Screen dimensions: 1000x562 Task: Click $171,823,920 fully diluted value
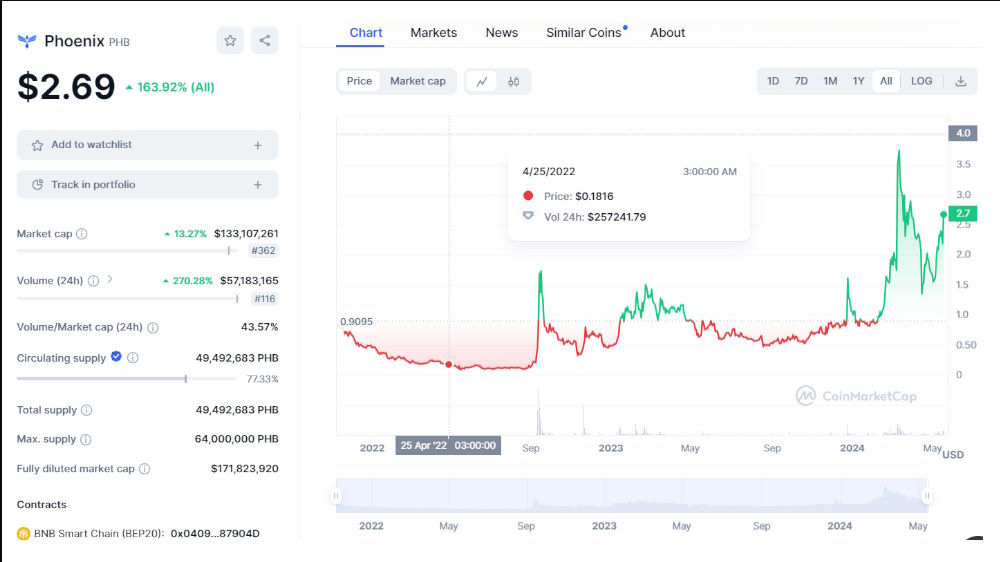pos(245,469)
